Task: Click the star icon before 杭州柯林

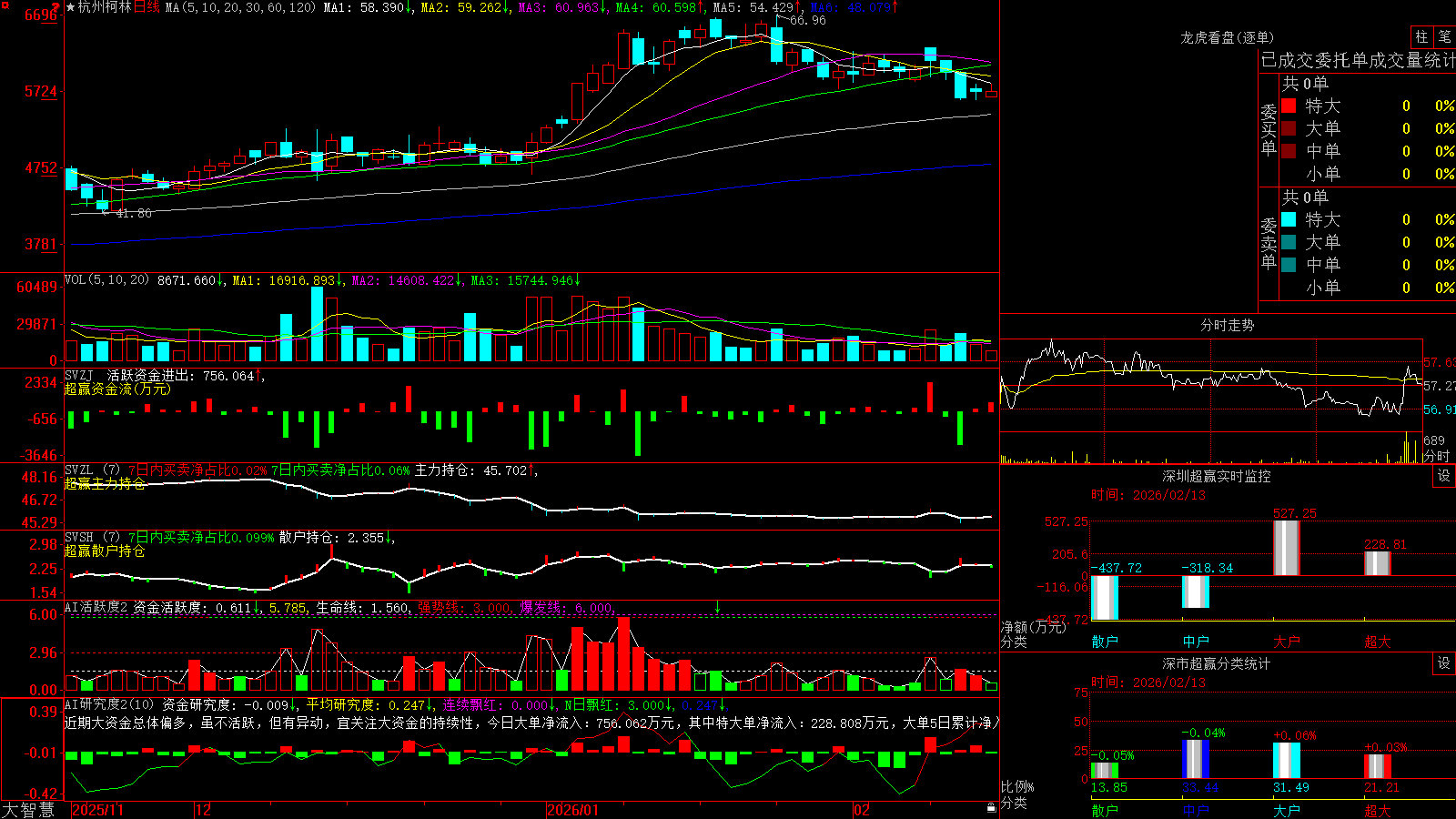Action: (70, 7)
